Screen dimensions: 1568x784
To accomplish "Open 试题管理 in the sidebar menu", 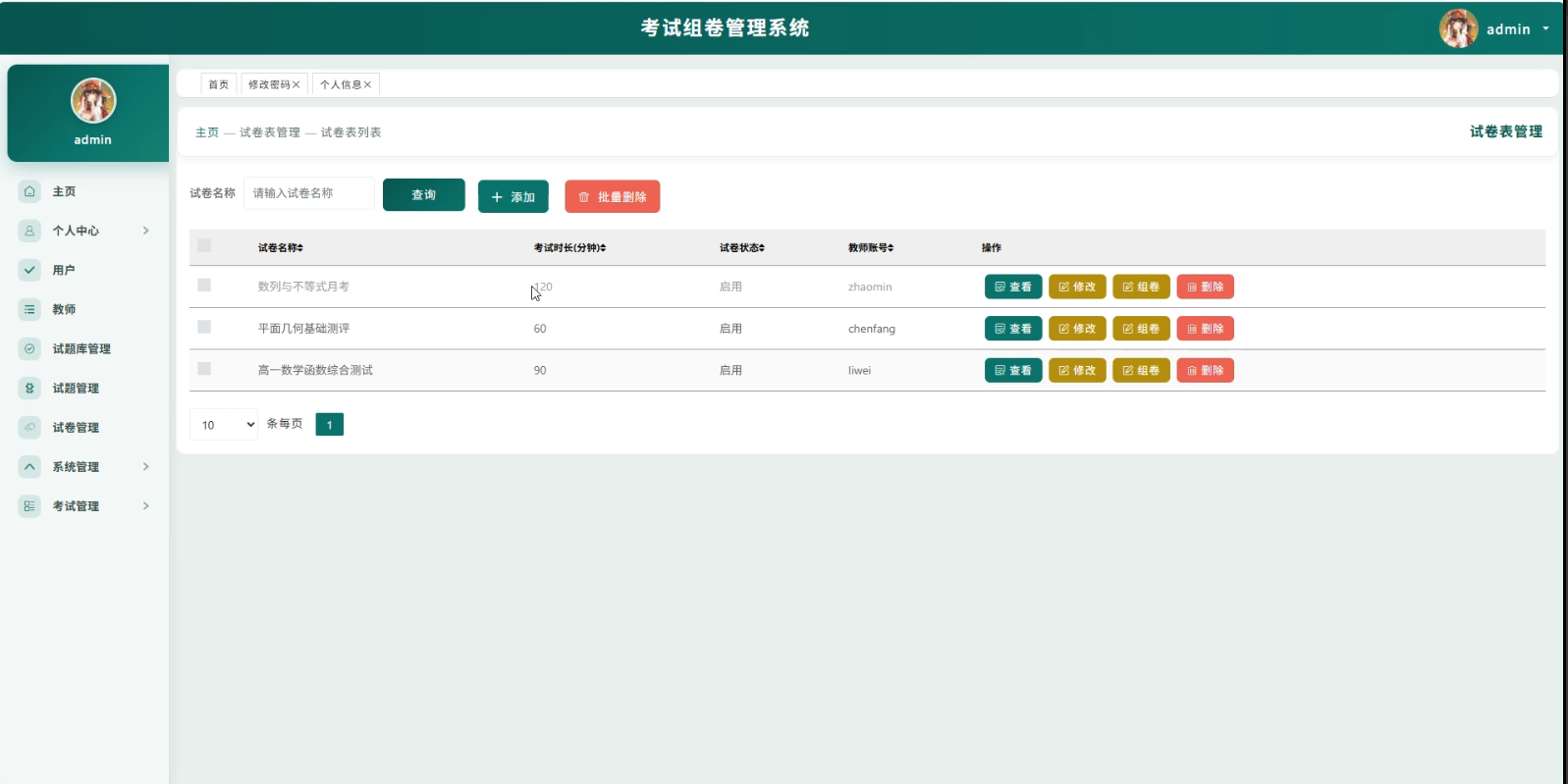I will coord(76,388).
